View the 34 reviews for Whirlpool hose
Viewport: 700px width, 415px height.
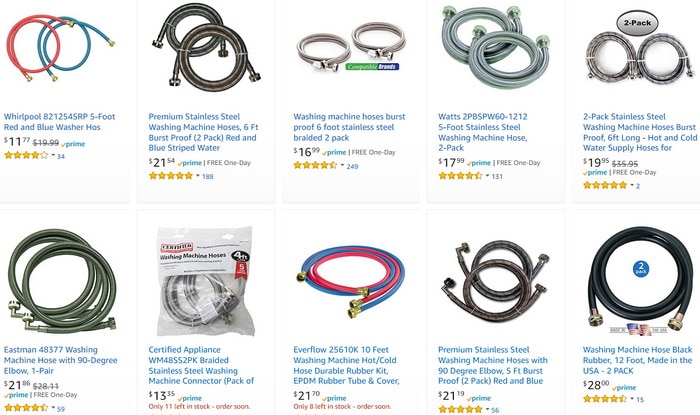pyautogui.click(x=61, y=157)
